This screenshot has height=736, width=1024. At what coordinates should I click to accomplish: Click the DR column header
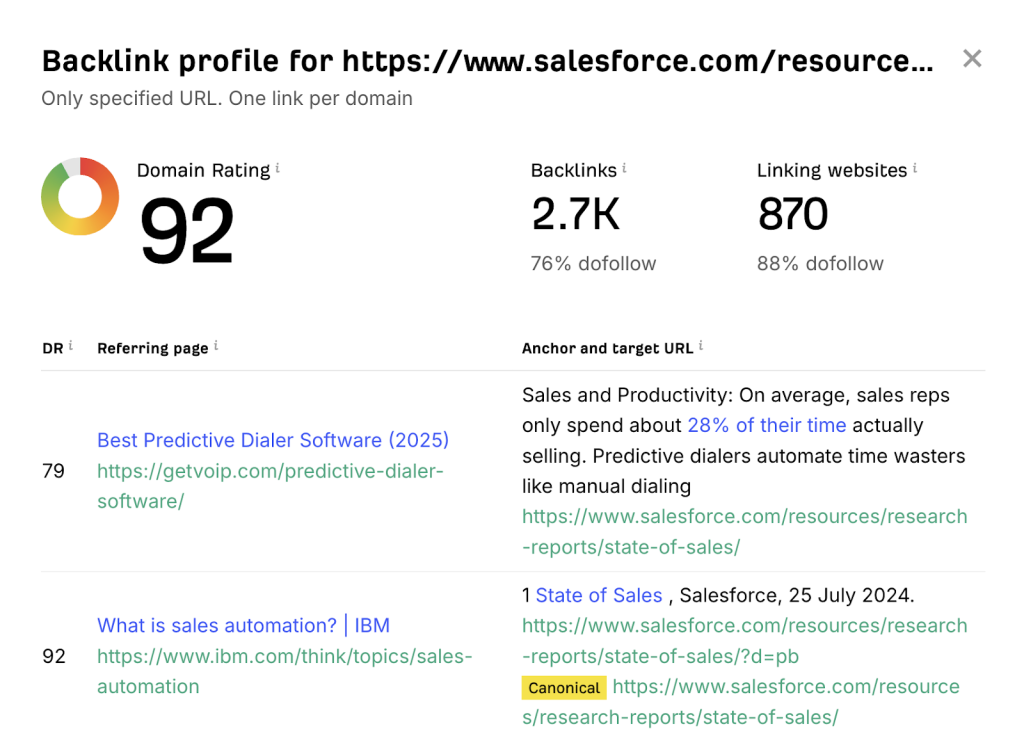click(52, 348)
